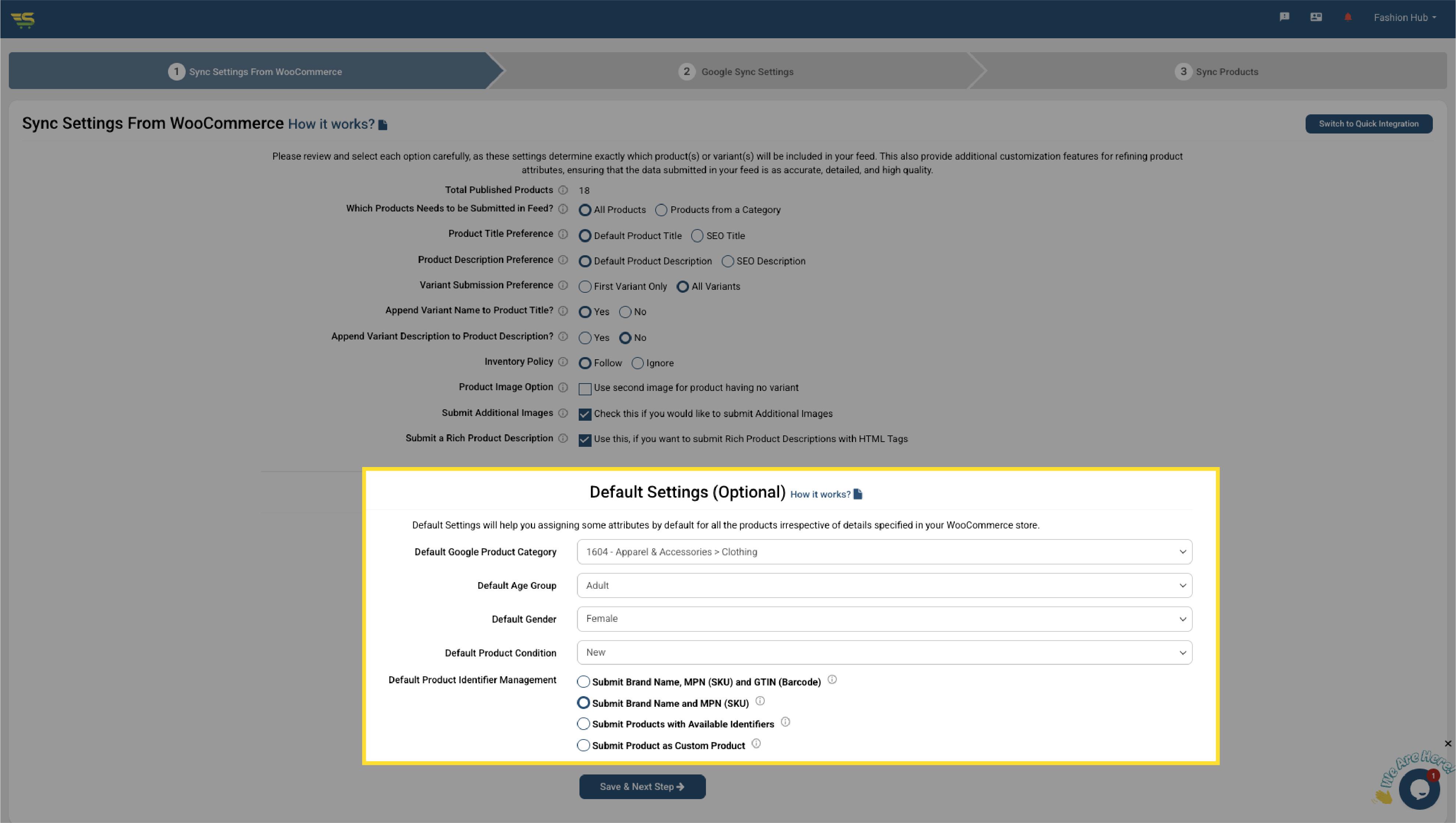Close the We Are Here chat popup
The image size is (1456, 823).
click(x=1448, y=744)
